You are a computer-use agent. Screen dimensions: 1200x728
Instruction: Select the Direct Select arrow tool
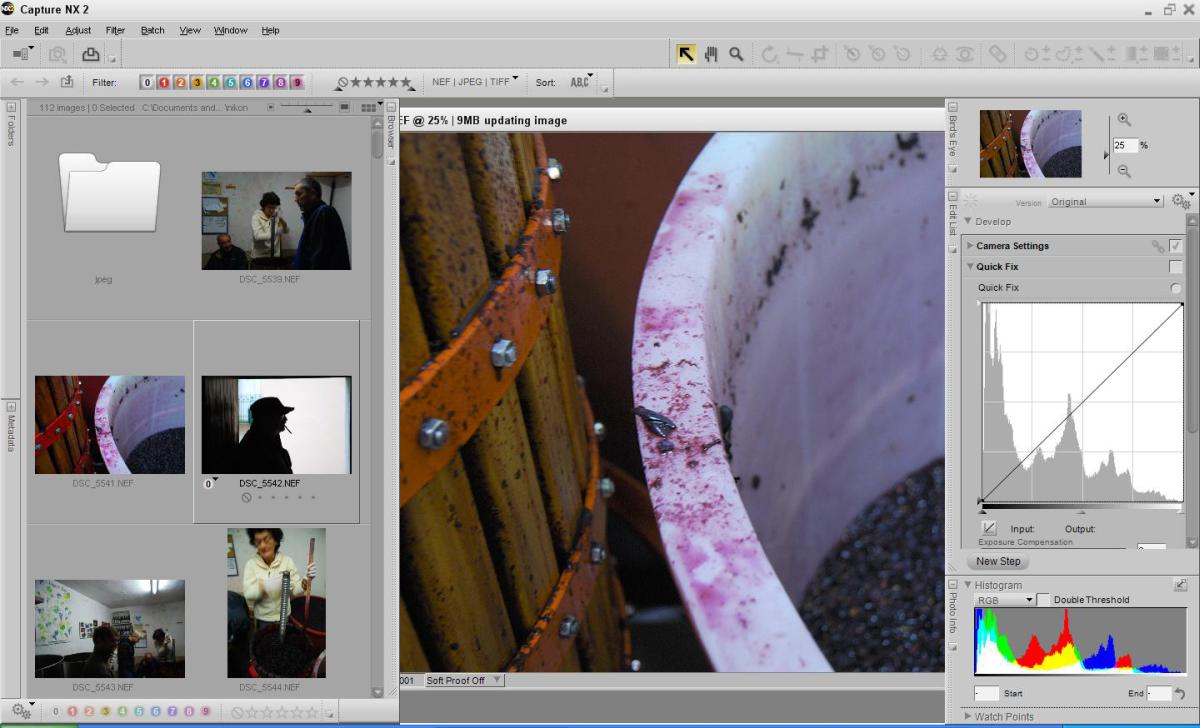point(686,54)
